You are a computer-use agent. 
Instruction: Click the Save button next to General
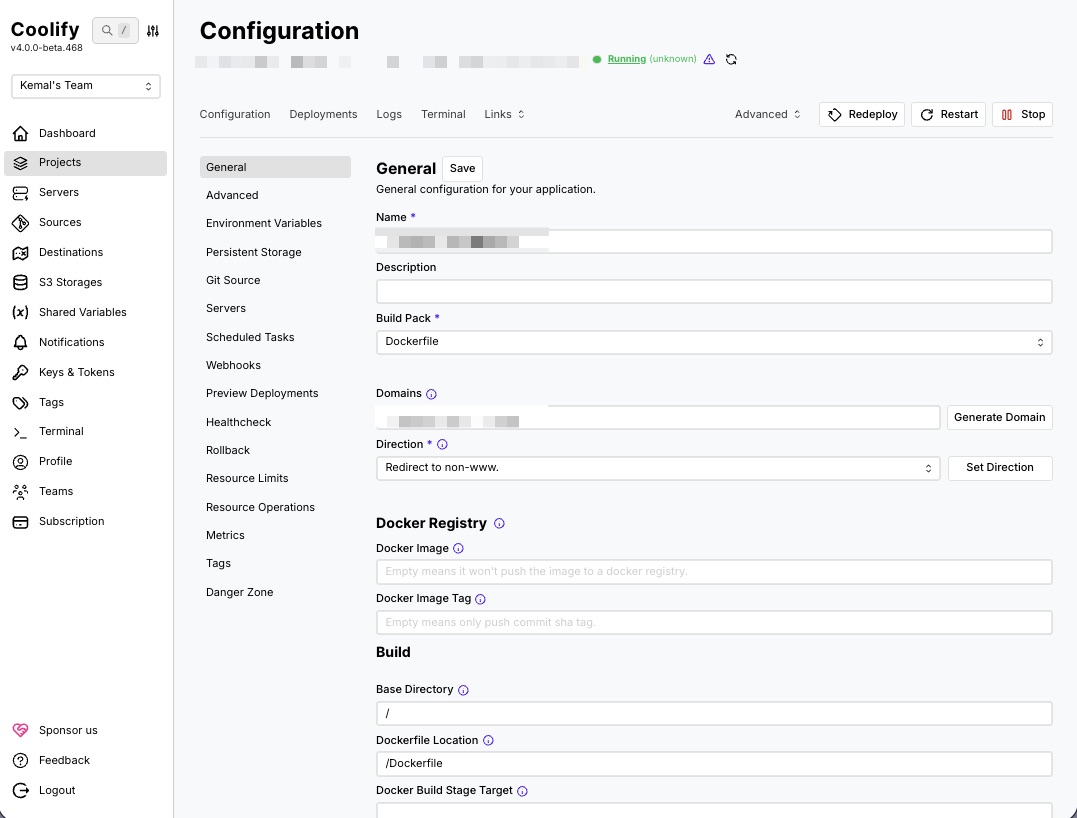(462, 168)
